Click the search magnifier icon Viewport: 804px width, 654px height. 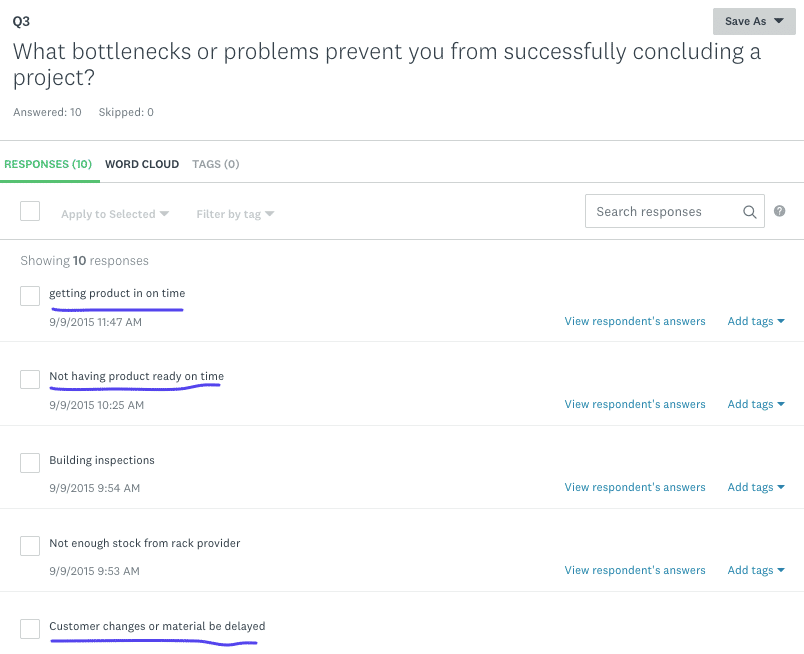pos(749,211)
